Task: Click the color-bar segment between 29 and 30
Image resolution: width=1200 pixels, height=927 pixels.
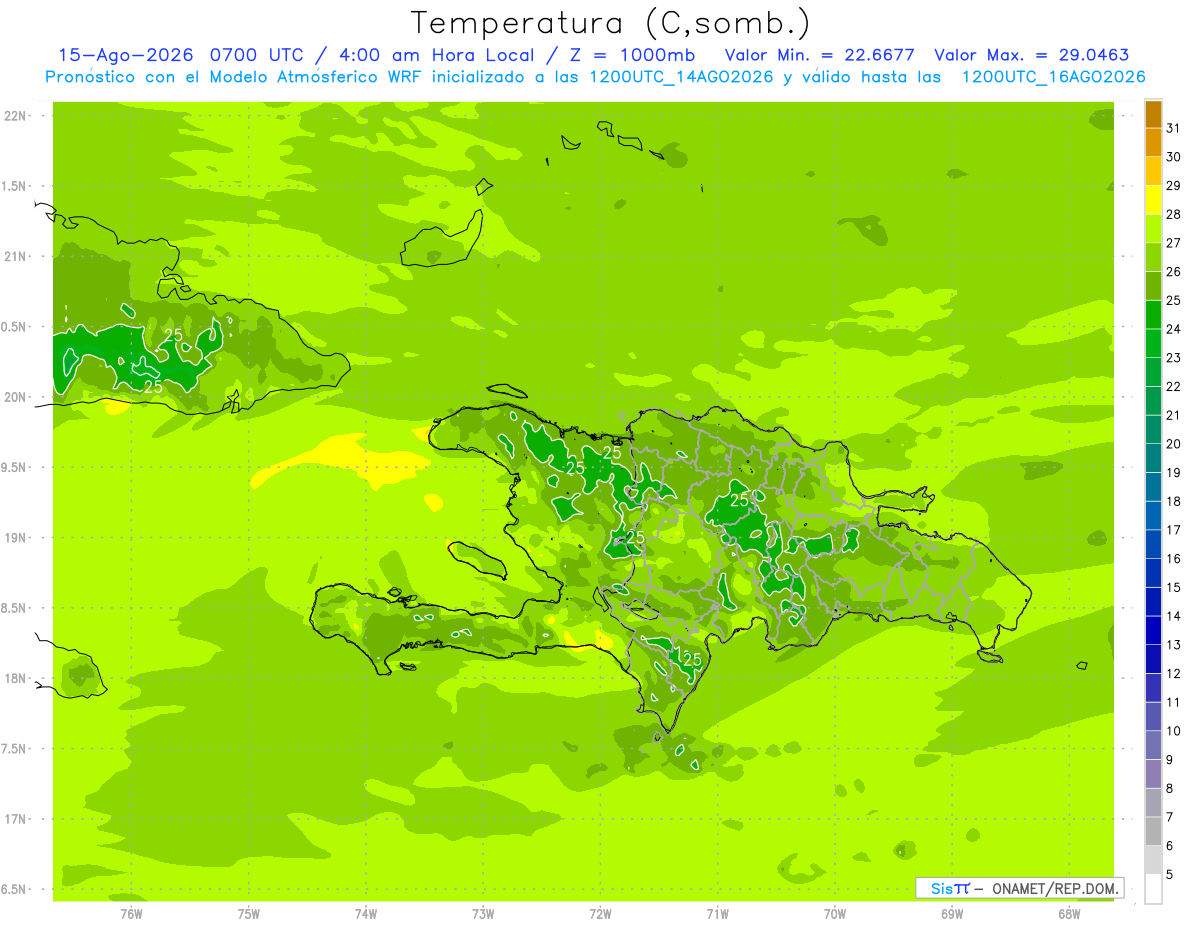Action: [1153, 171]
